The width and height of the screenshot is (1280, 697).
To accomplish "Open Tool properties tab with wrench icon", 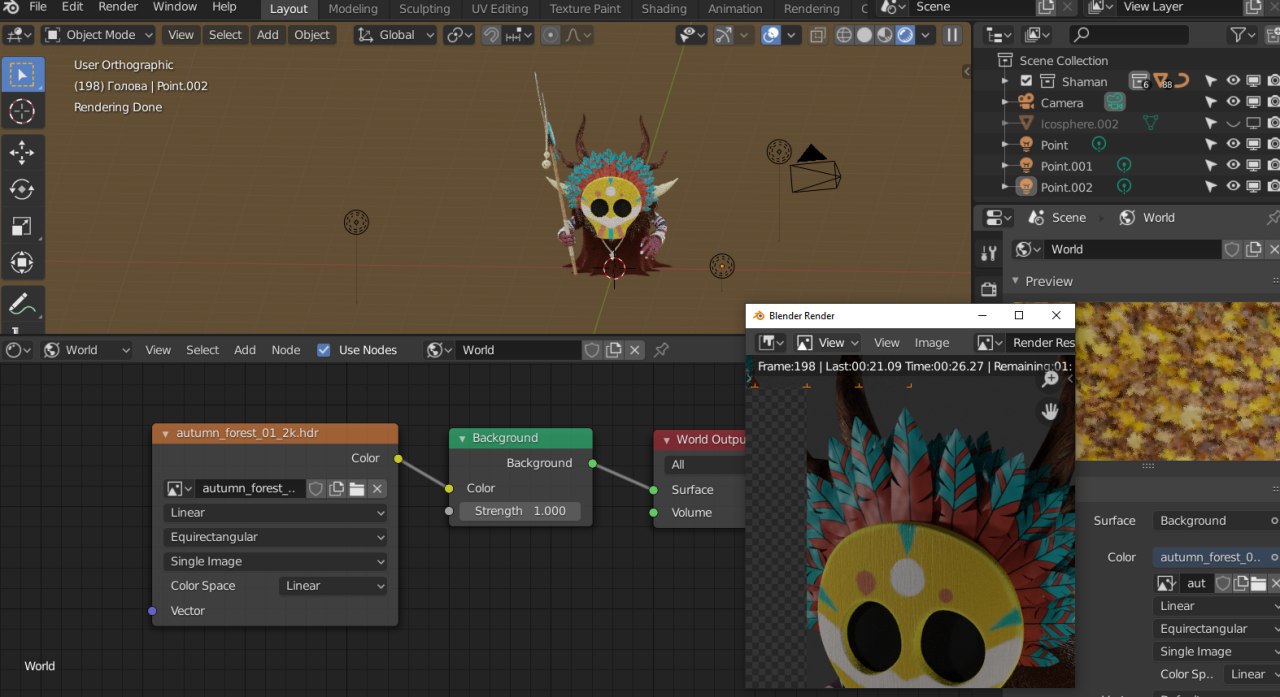I will tap(989, 253).
